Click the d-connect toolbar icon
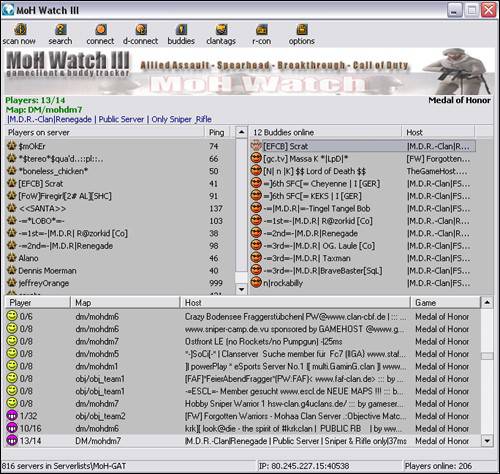Image resolution: width=500 pixels, height=474 pixels. [x=141, y=30]
